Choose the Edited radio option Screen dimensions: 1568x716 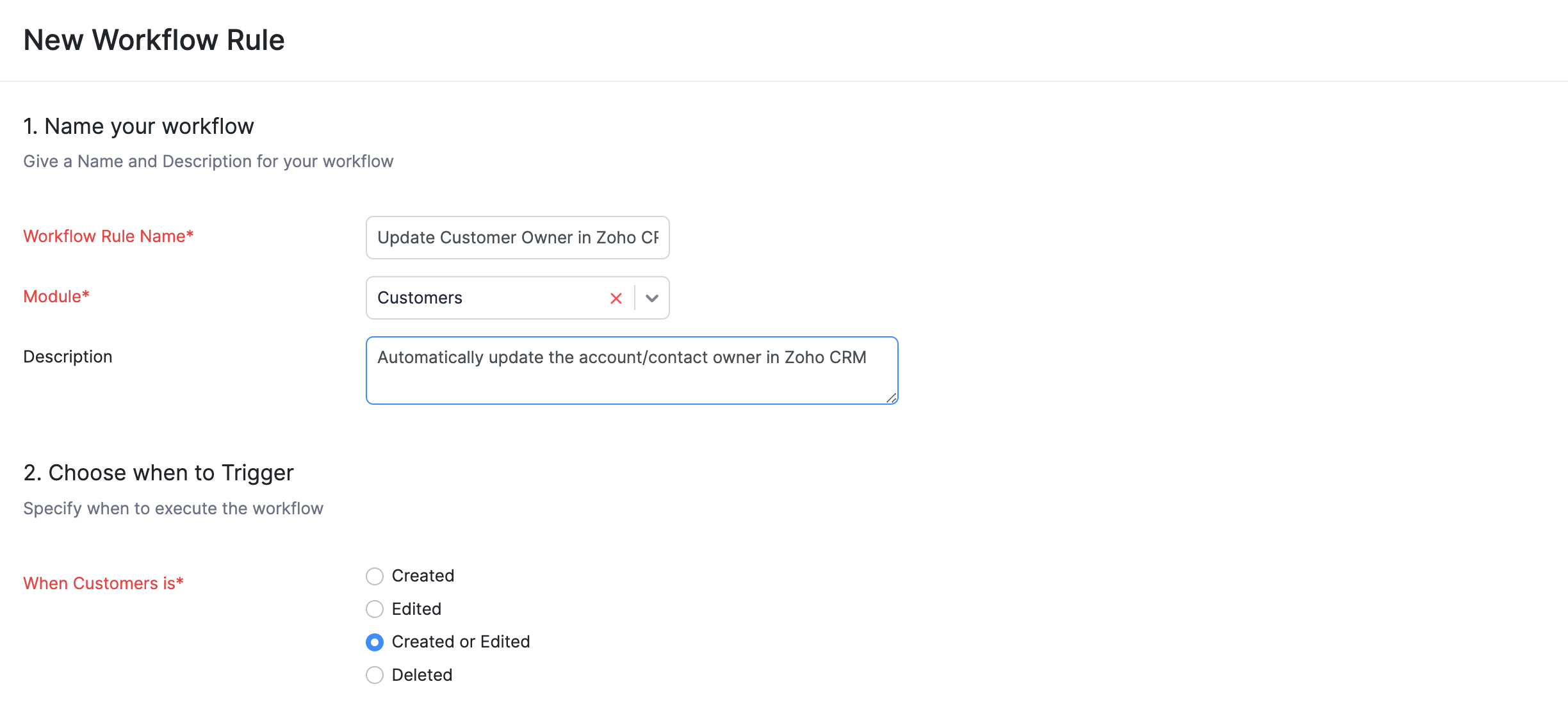point(375,609)
